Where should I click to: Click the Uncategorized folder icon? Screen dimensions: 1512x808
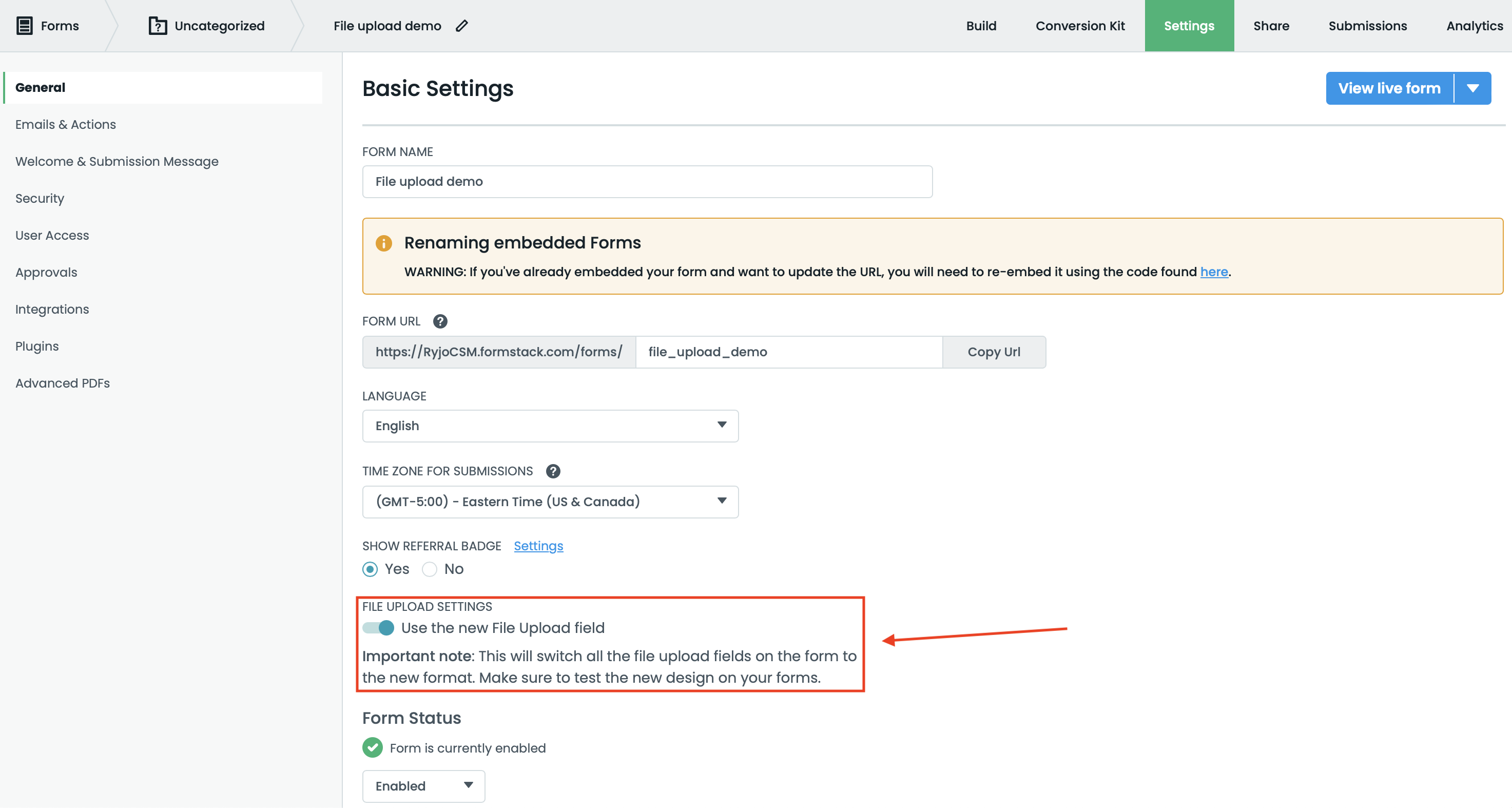pos(157,26)
